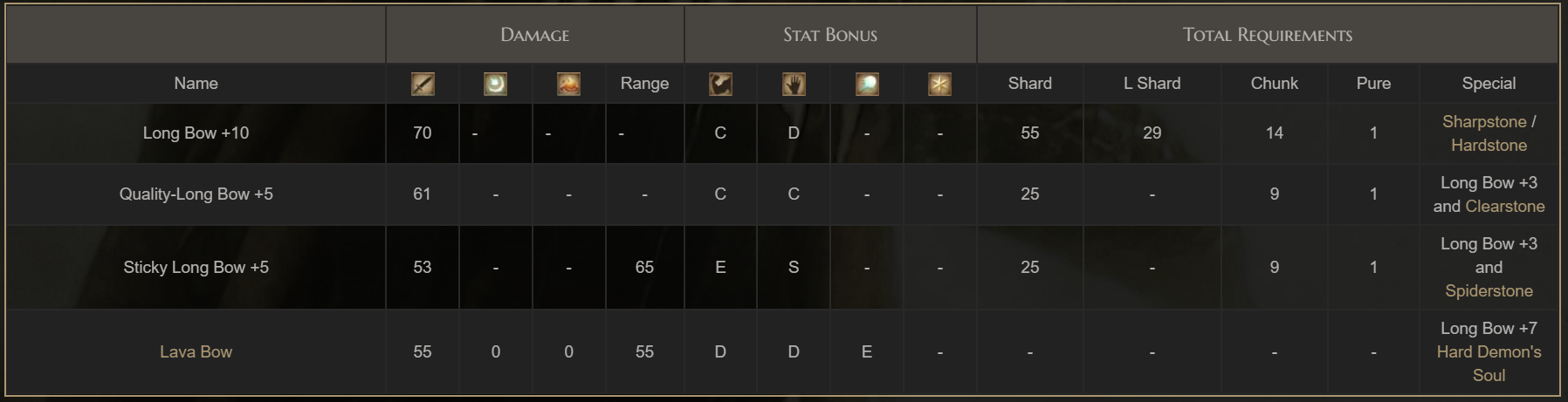Screen dimensions: 1568x402
Task: Open the Hard Demon's Soul link
Action: [x=1489, y=364]
